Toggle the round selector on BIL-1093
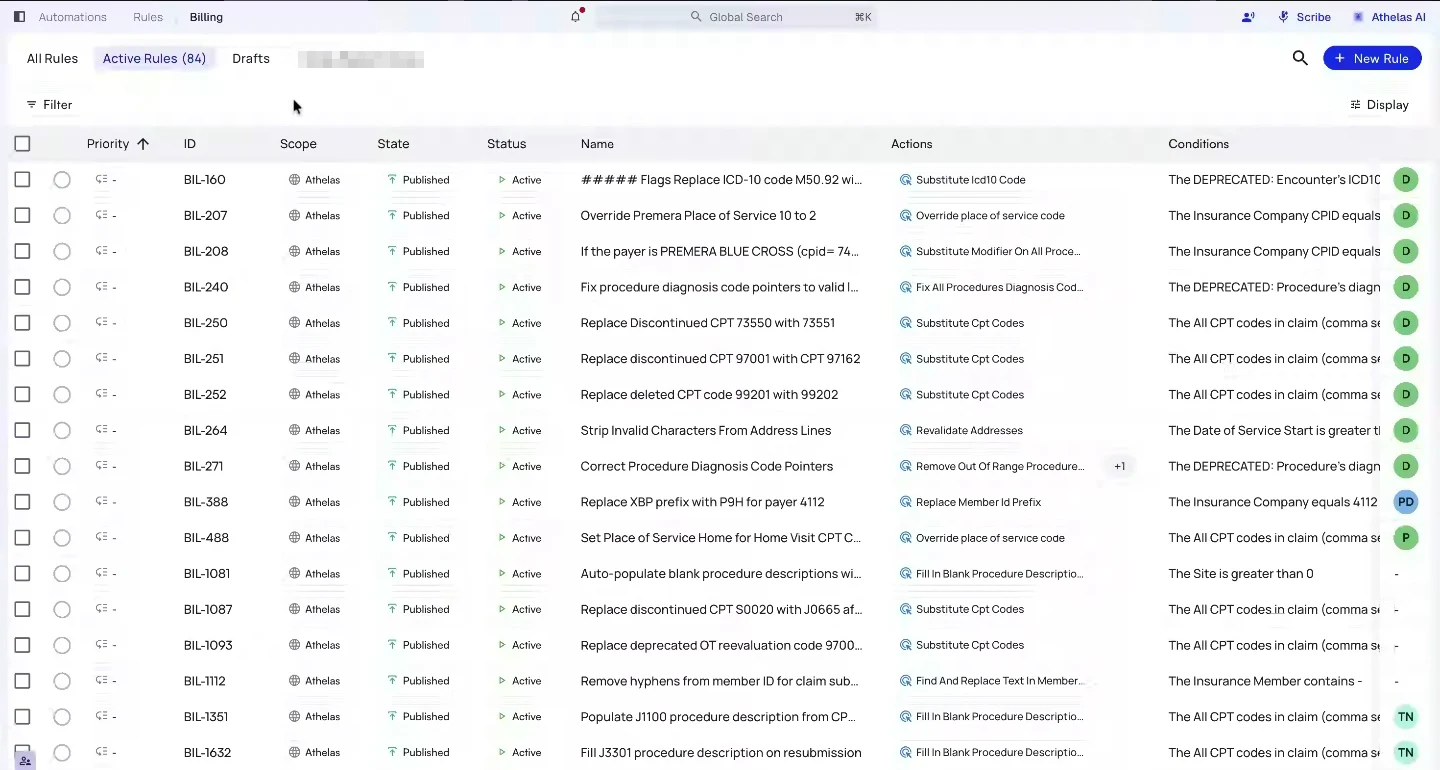The width and height of the screenshot is (1440, 770). tap(62, 645)
